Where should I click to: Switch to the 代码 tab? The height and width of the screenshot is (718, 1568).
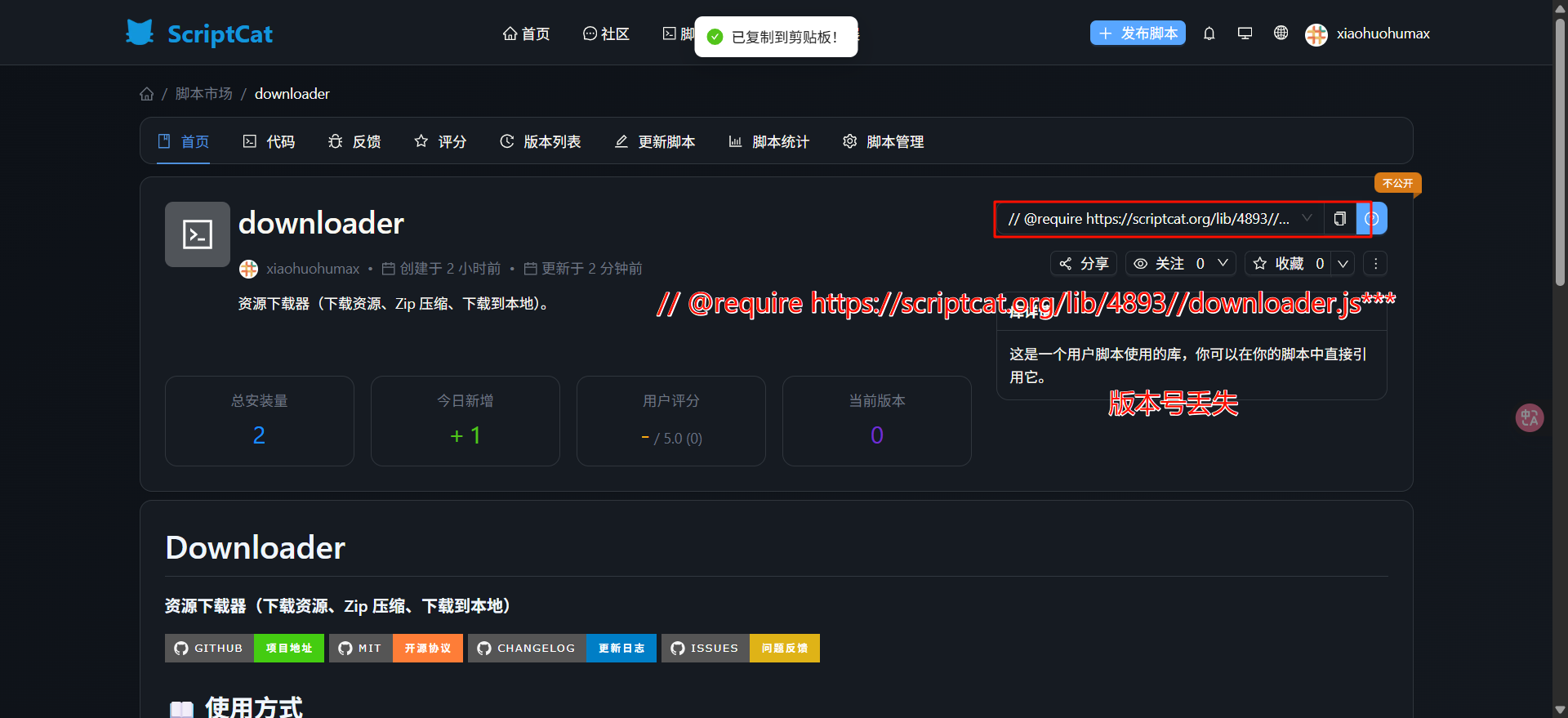[x=269, y=142]
